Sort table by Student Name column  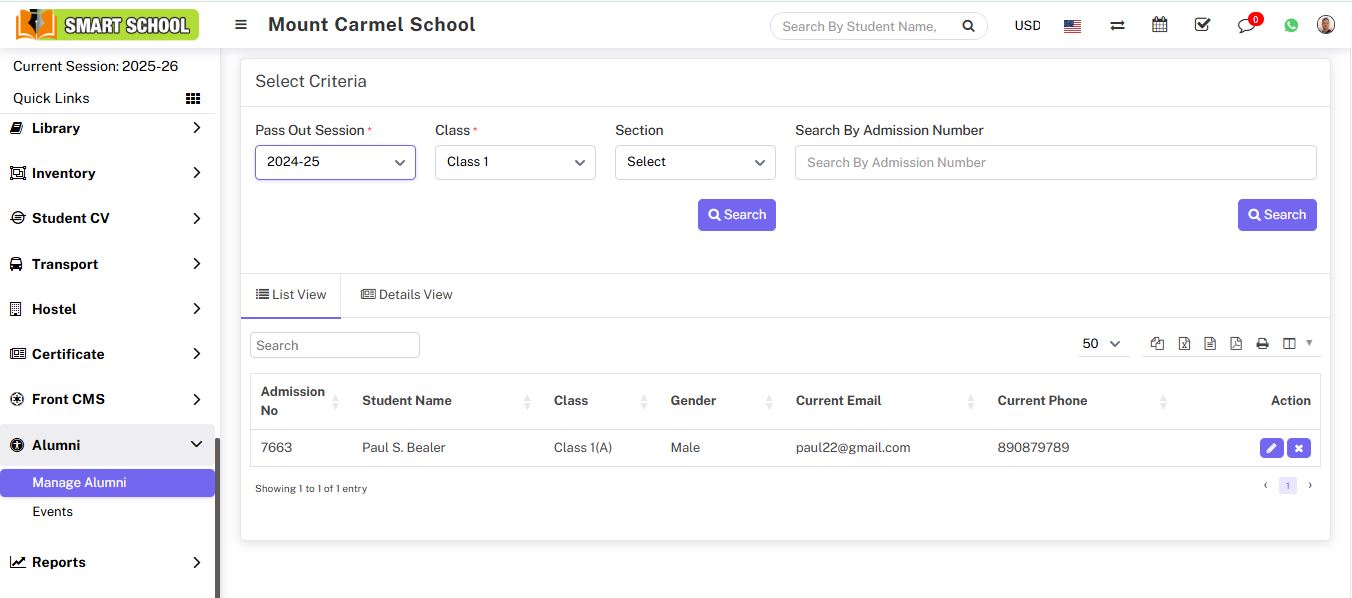[406, 401]
